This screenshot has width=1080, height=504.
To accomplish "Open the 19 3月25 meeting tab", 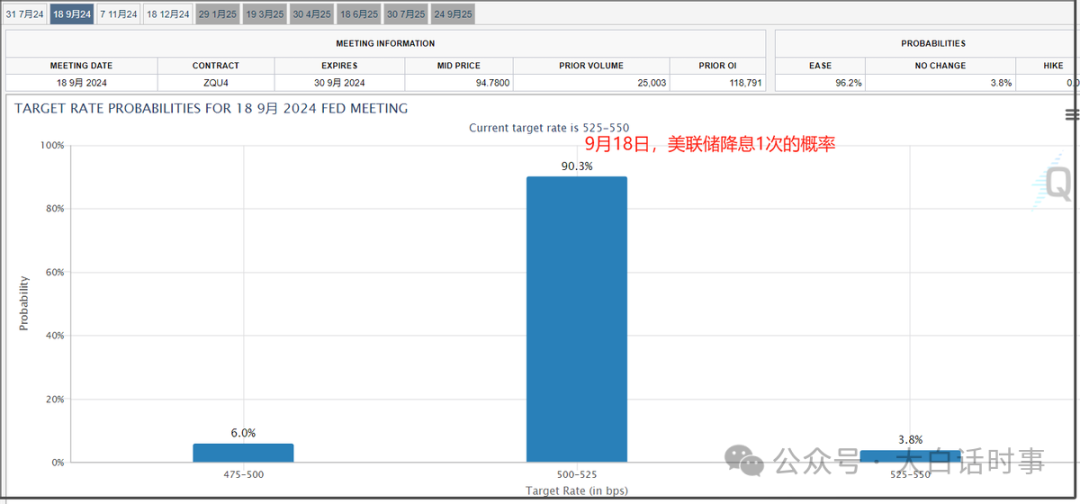I will tap(265, 14).
